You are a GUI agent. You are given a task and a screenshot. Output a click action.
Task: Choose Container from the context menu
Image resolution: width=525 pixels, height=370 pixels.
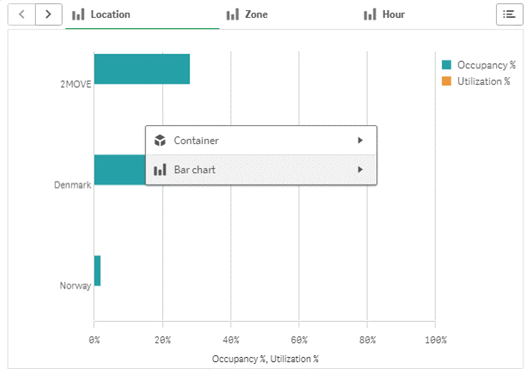pyautogui.click(x=261, y=140)
